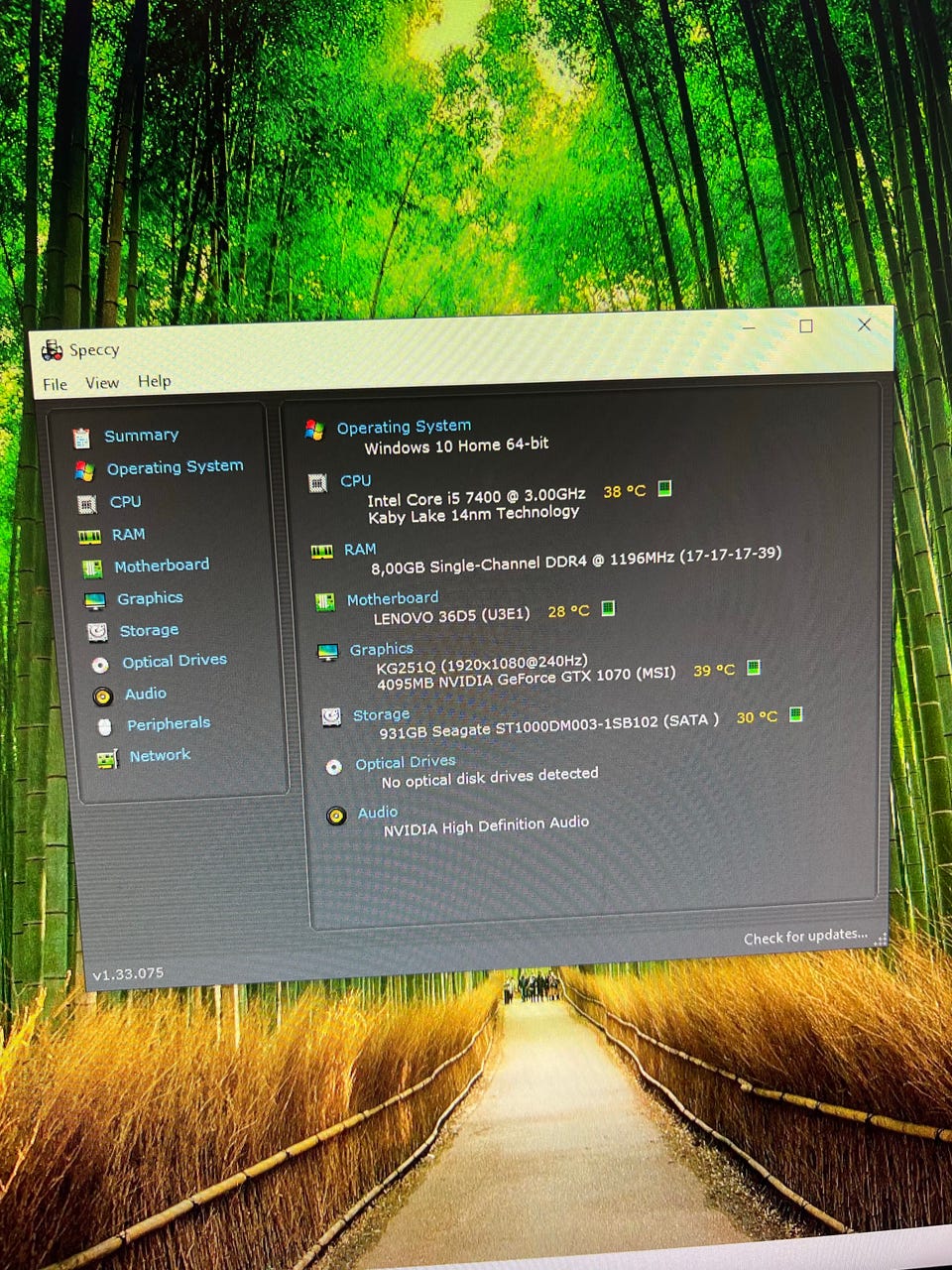952x1270 pixels.
Task: Select Audio in the sidebar
Action: click(146, 694)
